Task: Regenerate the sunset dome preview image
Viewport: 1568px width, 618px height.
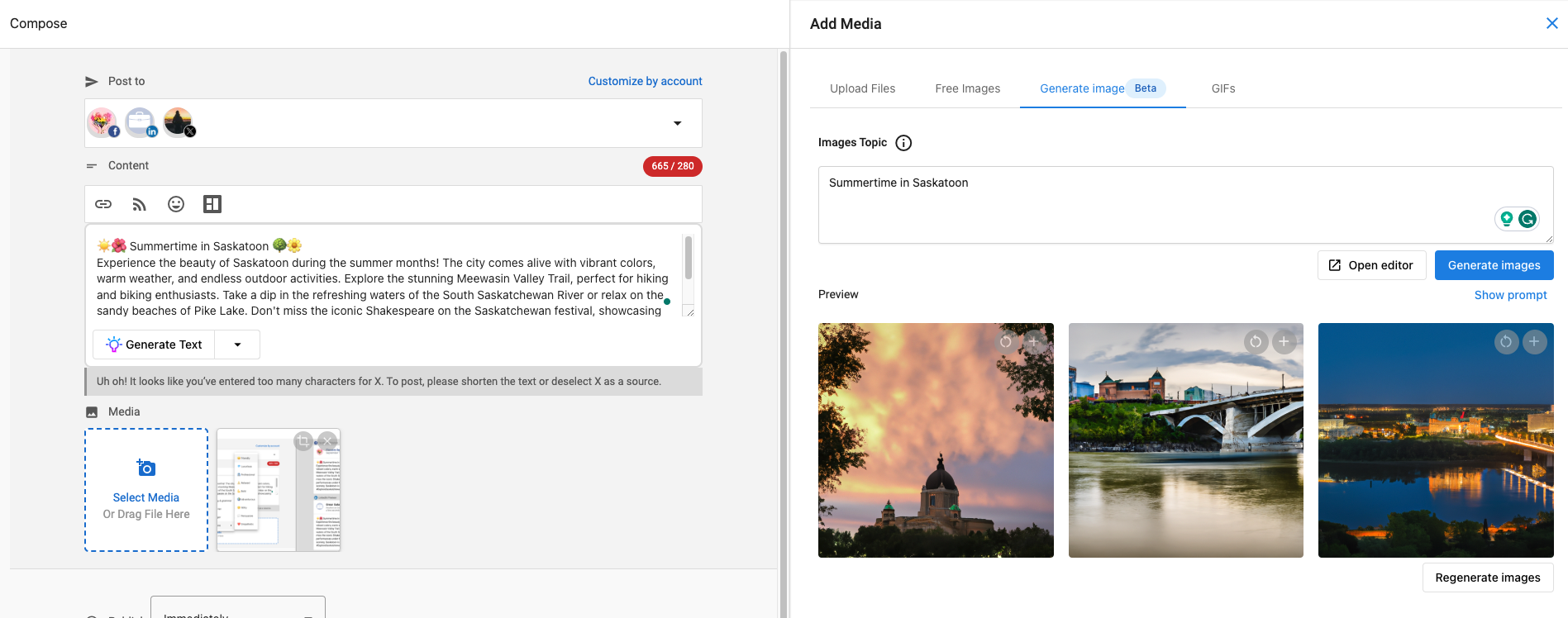Action: (1006, 342)
